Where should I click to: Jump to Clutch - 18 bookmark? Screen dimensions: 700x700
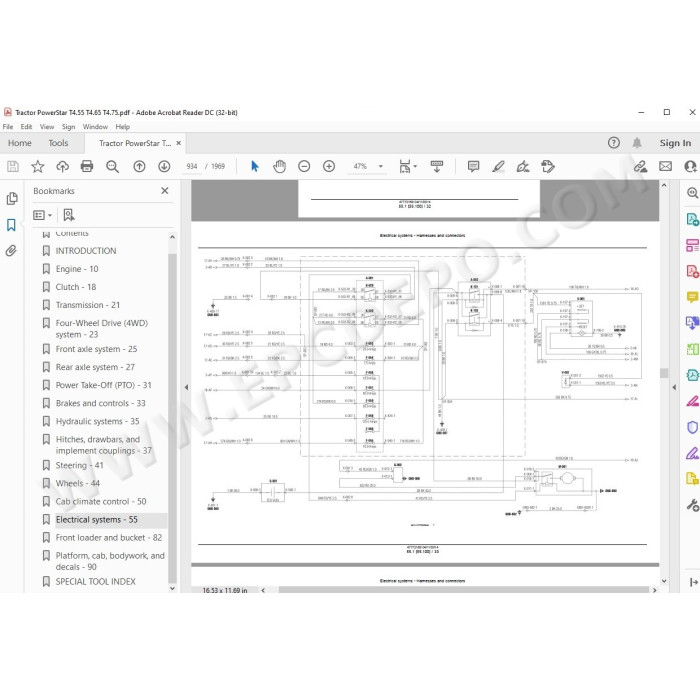(76, 287)
